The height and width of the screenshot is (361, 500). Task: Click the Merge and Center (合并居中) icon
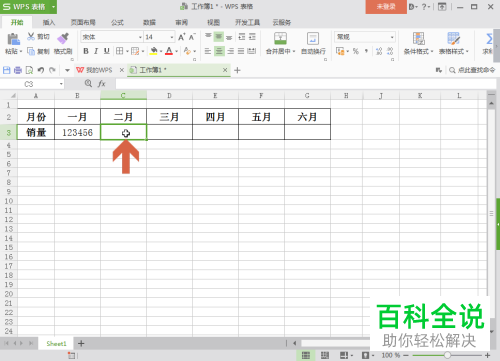(x=280, y=39)
